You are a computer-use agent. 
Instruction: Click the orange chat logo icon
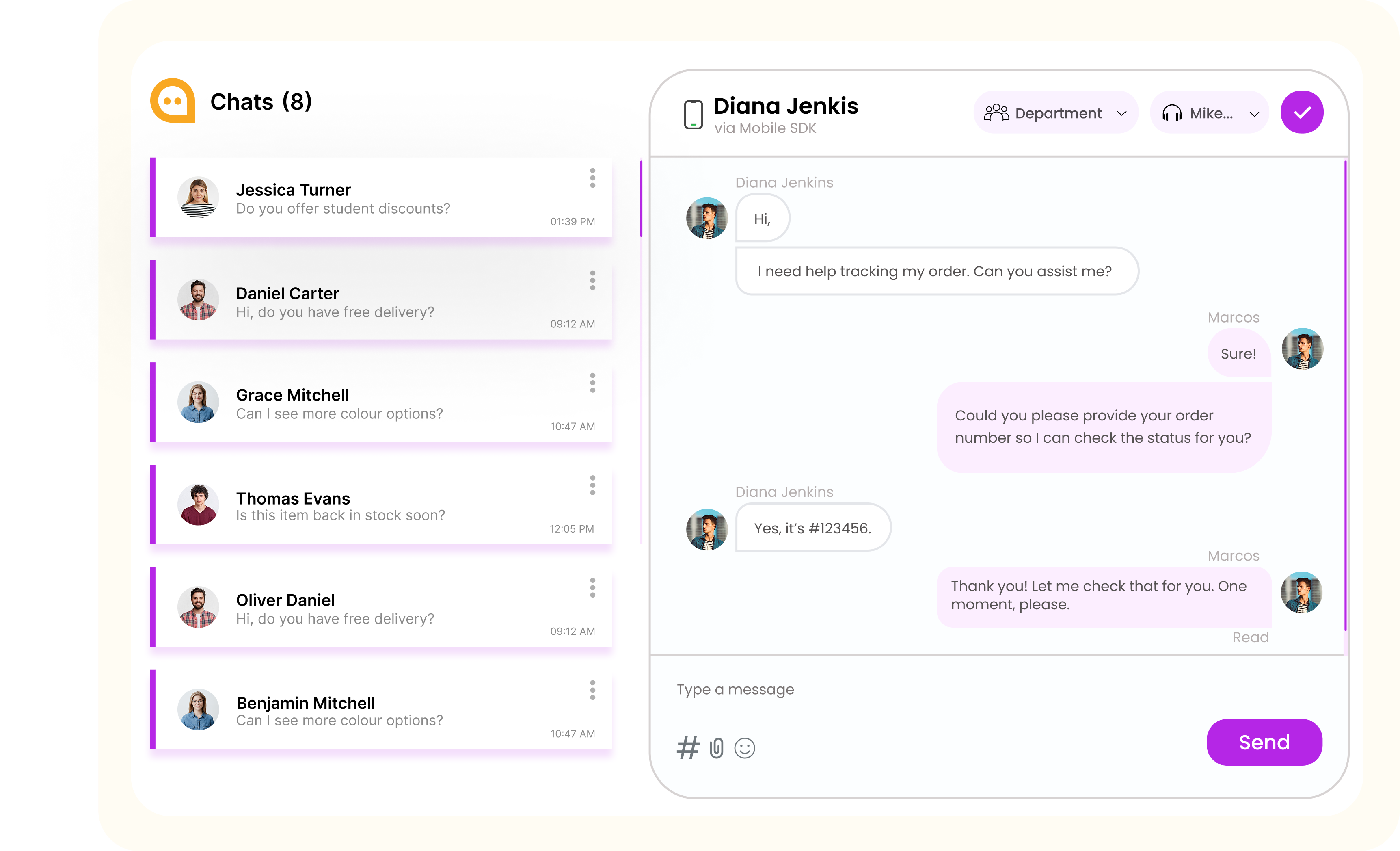pos(173,101)
